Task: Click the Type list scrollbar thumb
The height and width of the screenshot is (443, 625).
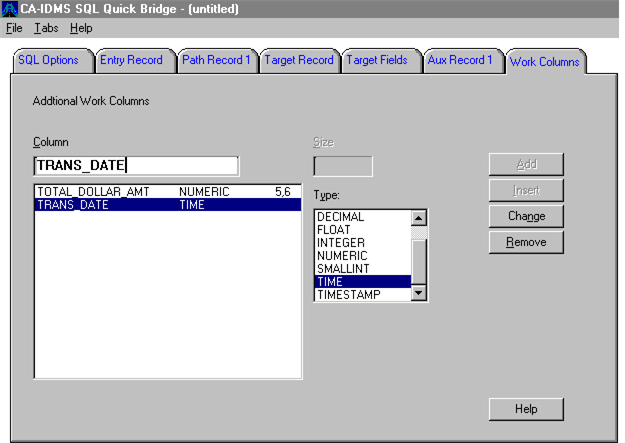Action: tap(419, 262)
